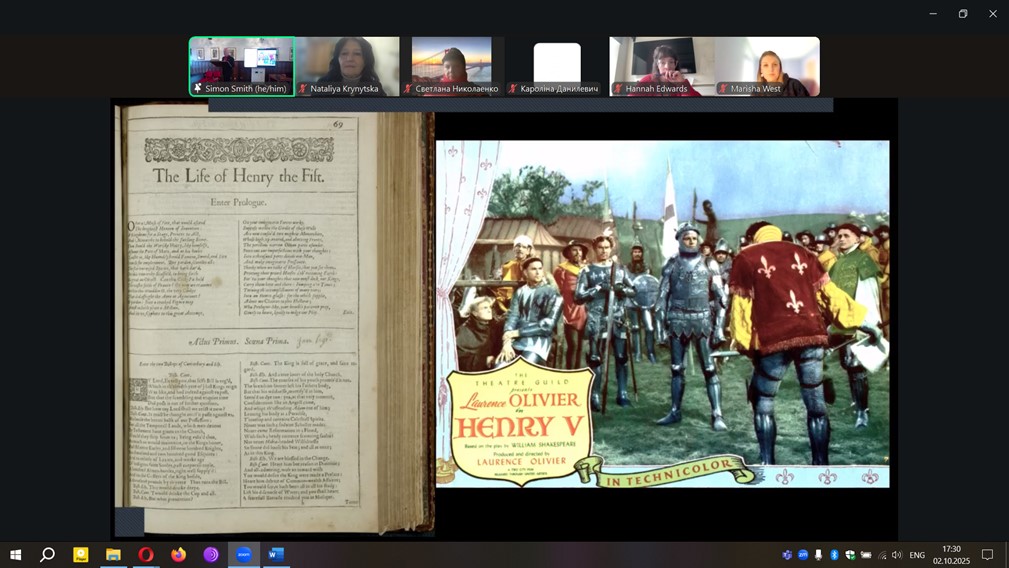
Task: Toggle the speaker volume icon in the tray
Action: [897, 555]
